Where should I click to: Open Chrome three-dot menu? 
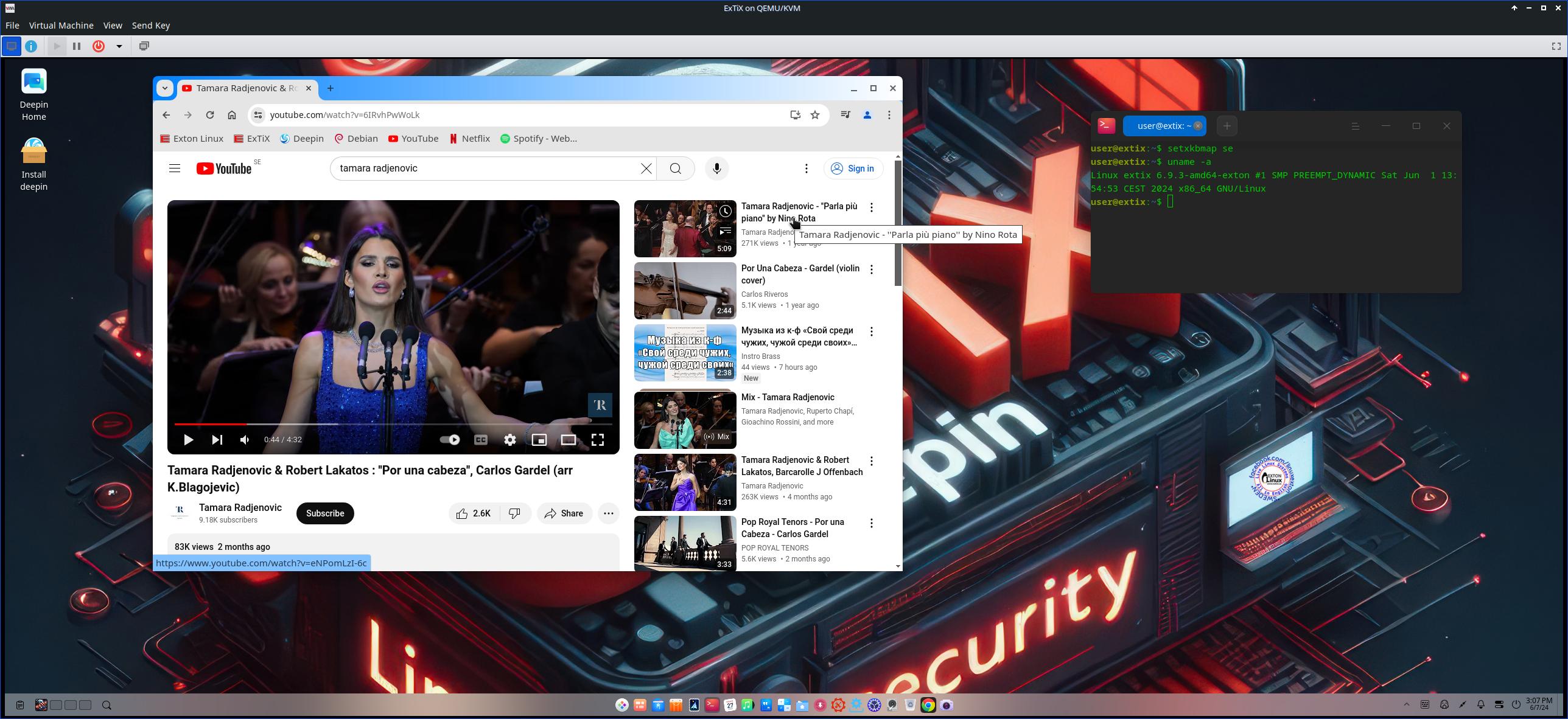point(889,115)
